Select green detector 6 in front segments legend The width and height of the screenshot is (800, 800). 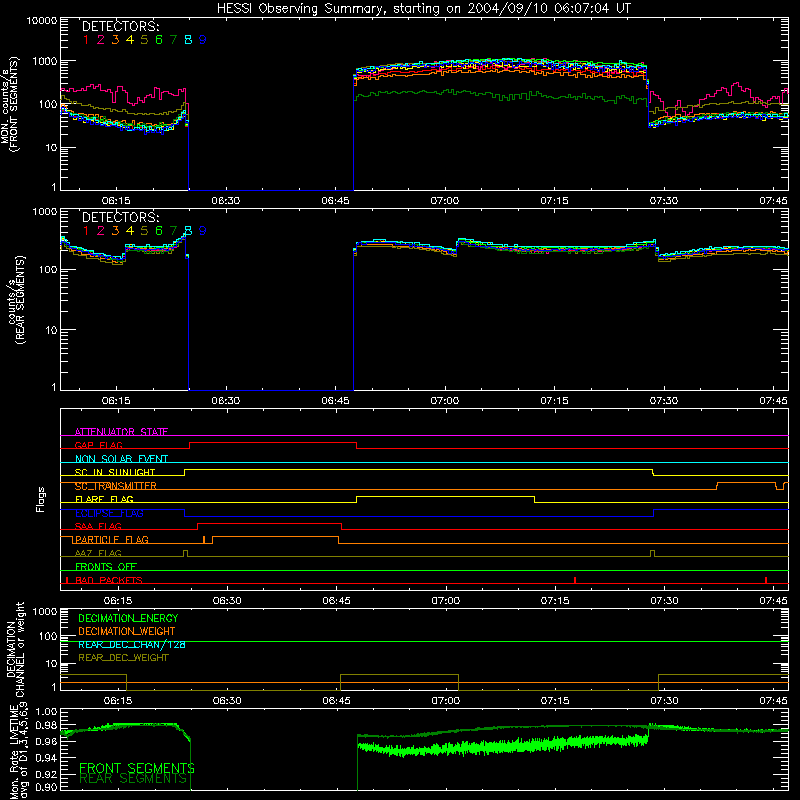click(159, 40)
